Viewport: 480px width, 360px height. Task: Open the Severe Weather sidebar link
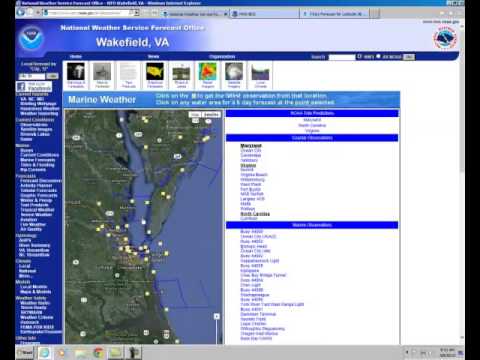pos(36,215)
